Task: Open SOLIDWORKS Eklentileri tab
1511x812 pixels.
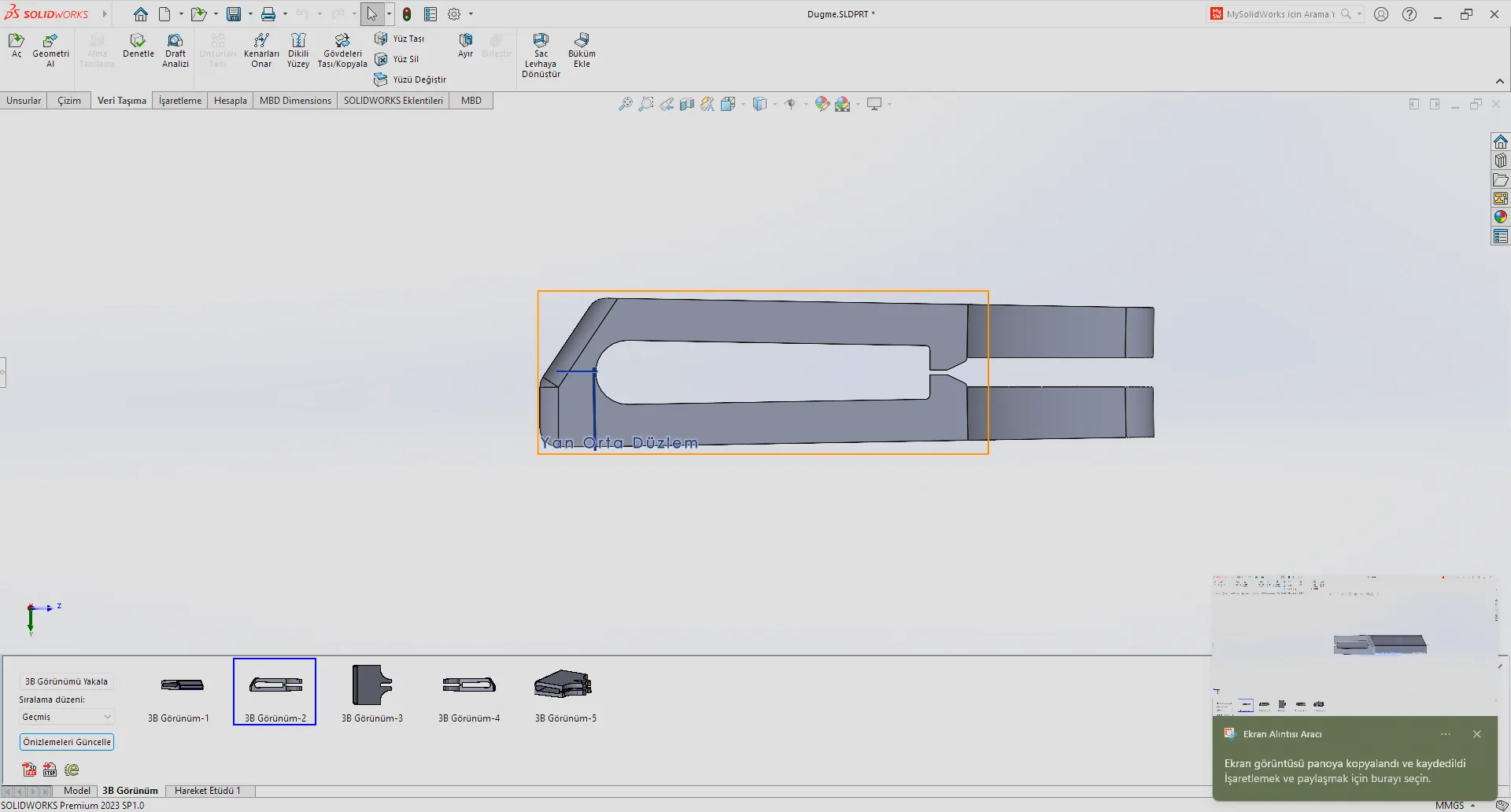Action: (393, 101)
